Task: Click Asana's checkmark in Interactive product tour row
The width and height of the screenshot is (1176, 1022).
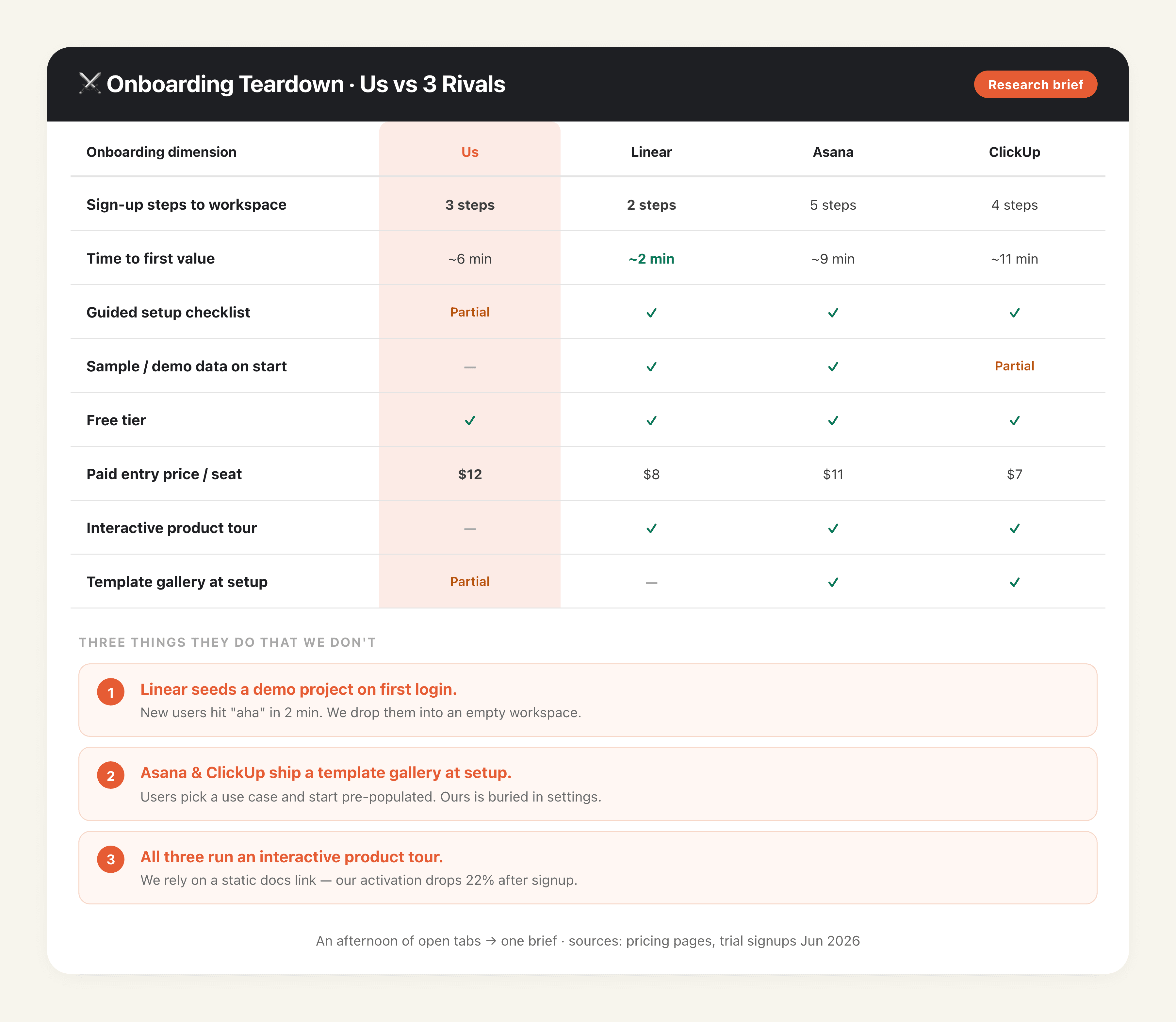Action: 833,528
